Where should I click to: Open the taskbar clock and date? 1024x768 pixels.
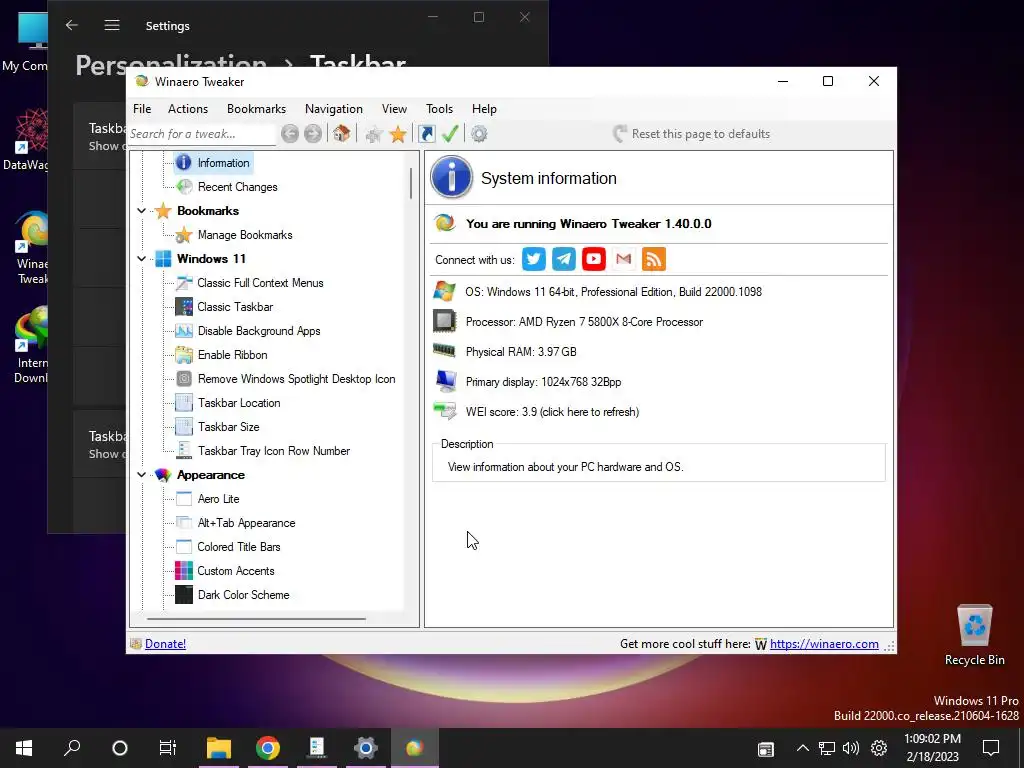(932, 748)
